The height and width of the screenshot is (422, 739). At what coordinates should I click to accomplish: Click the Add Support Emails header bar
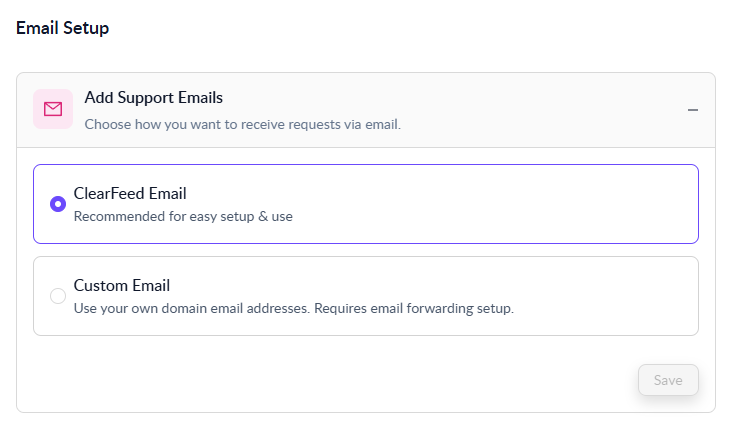[500, 110]
